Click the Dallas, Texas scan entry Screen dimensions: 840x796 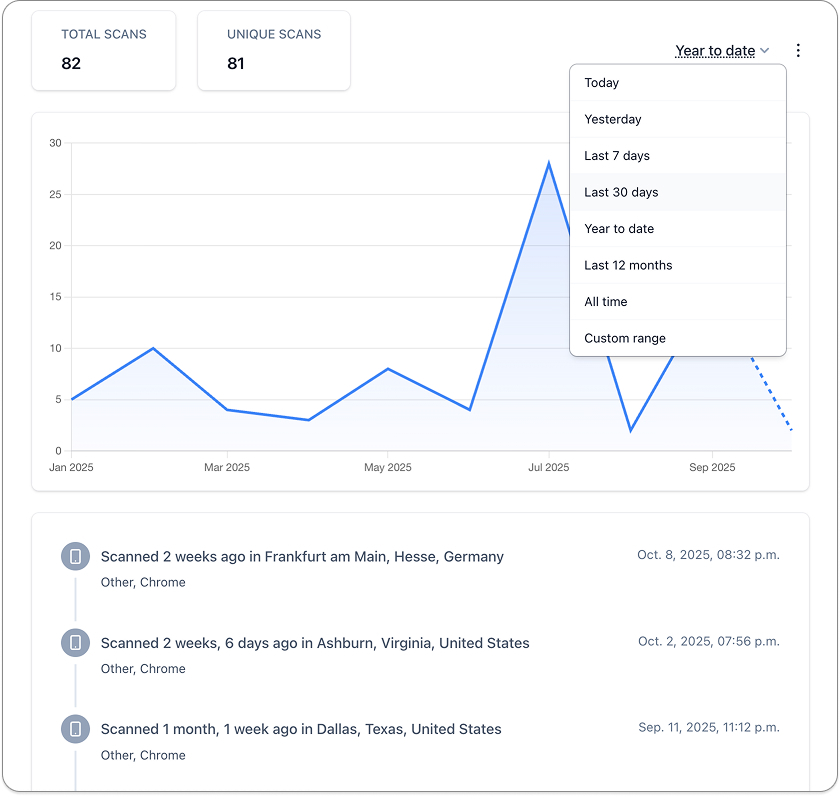click(x=301, y=729)
